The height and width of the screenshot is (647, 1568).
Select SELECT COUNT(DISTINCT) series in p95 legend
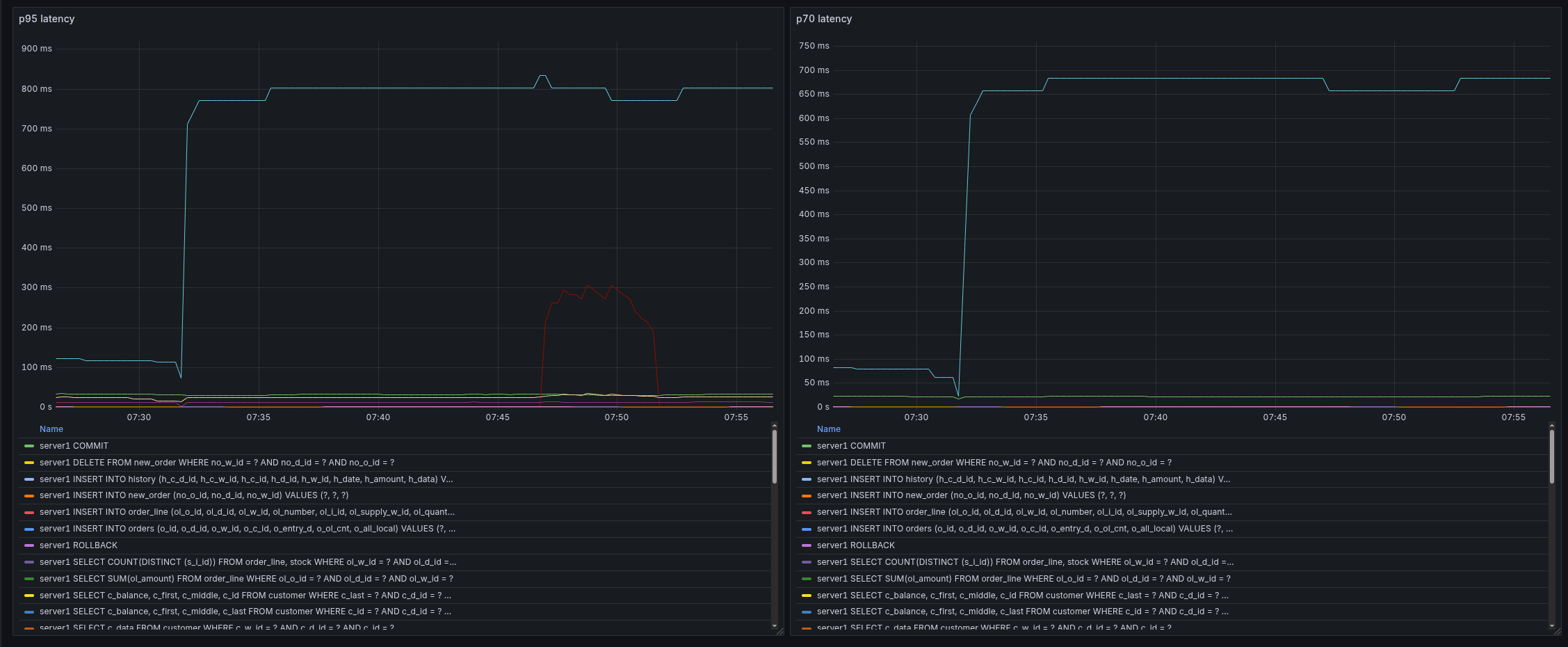point(248,562)
